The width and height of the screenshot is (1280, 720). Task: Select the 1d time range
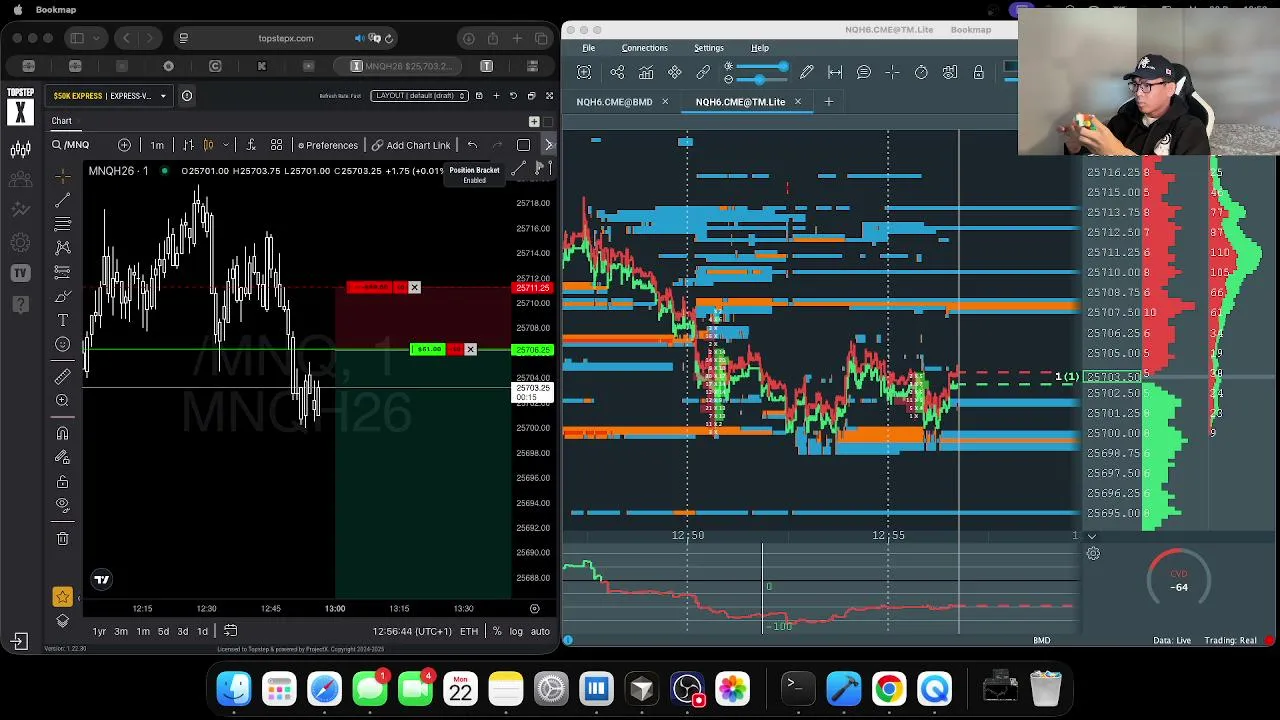[x=202, y=631]
